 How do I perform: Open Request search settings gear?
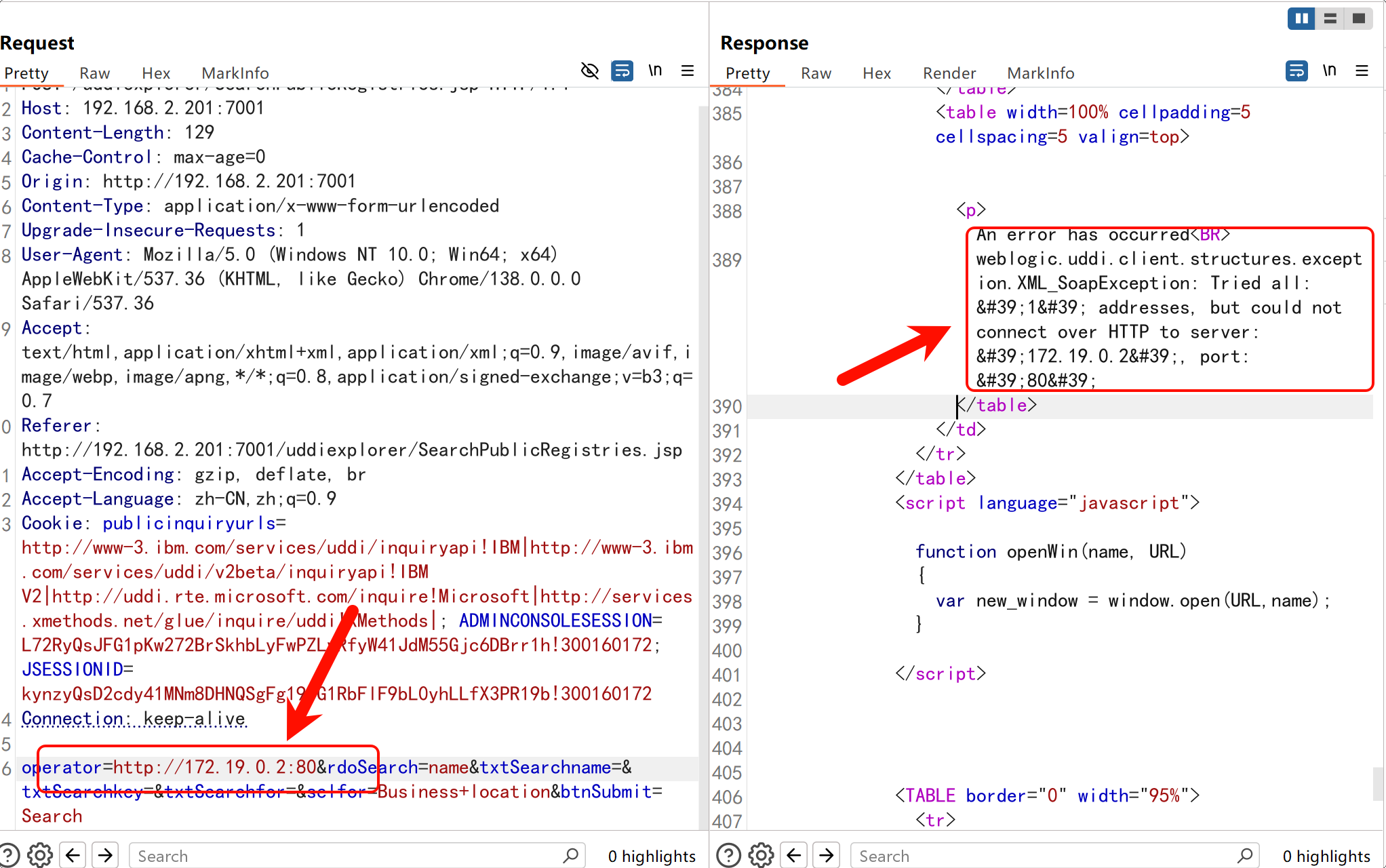pyautogui.click(x=40, y=855)
